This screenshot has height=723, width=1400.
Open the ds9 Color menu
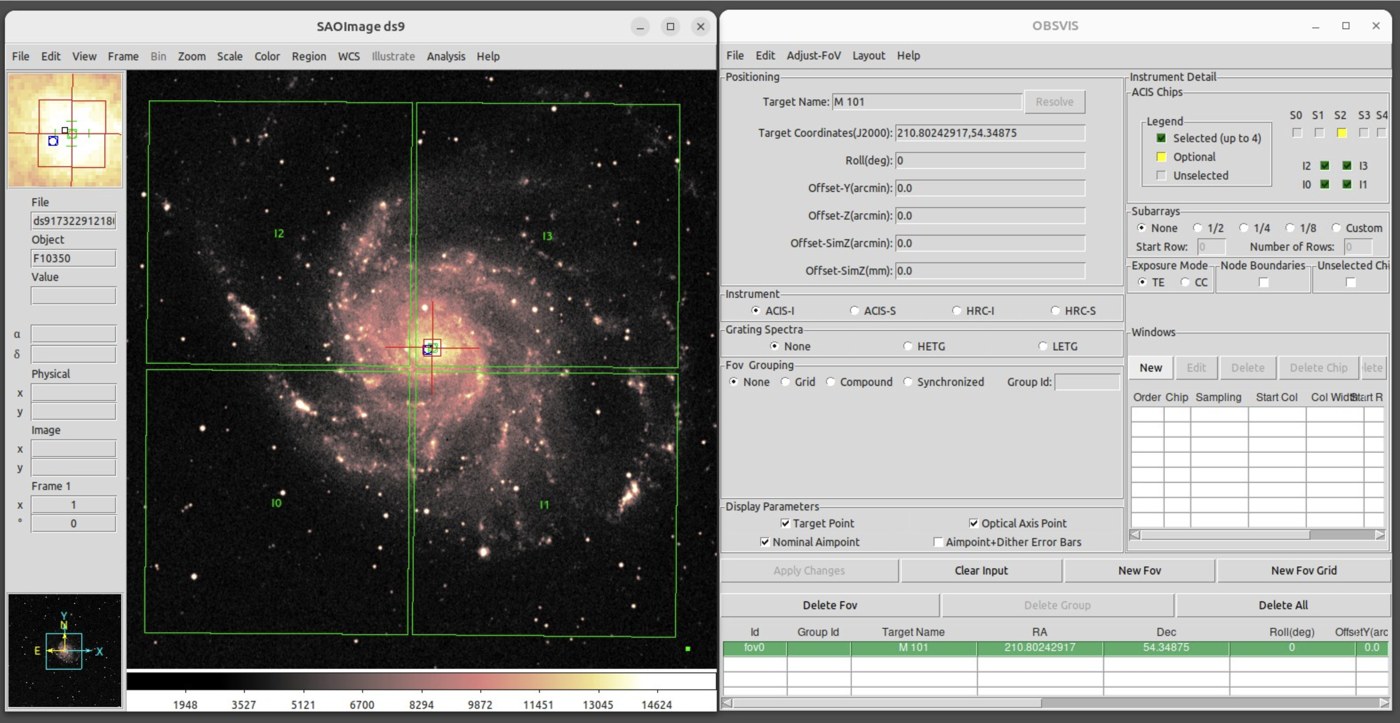point(267,56)
